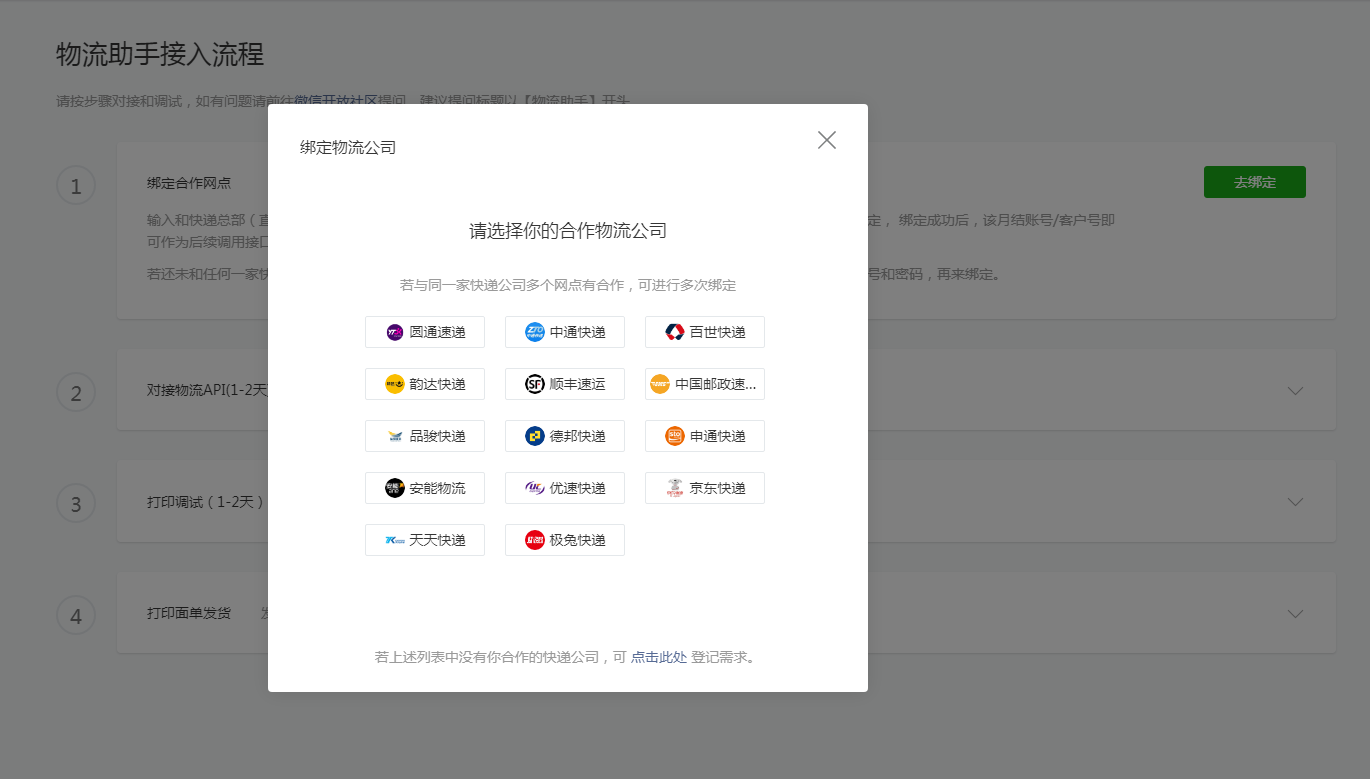
Task: Choose 品骏快递 text label
Action: tap(438, 436)
